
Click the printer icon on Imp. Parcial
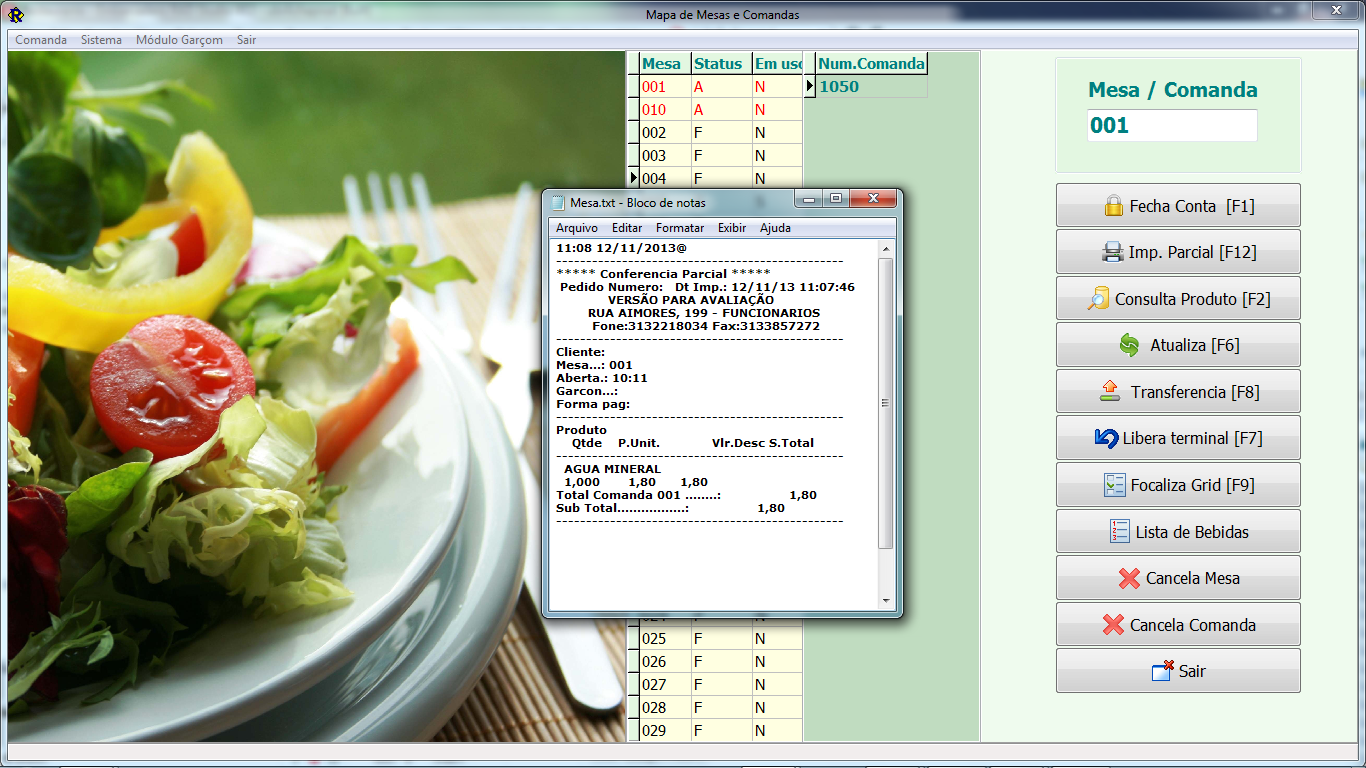1113,252
